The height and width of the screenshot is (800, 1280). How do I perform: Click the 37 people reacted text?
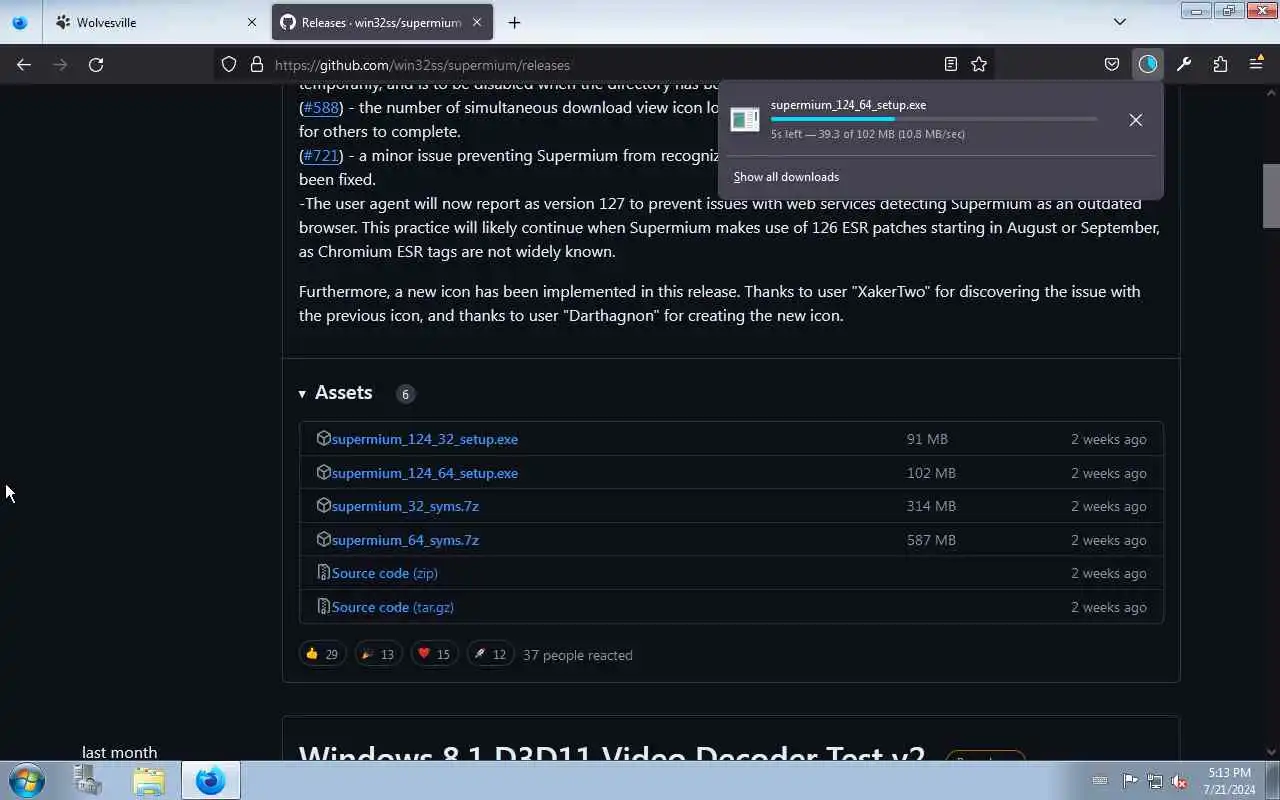(578, 655)
